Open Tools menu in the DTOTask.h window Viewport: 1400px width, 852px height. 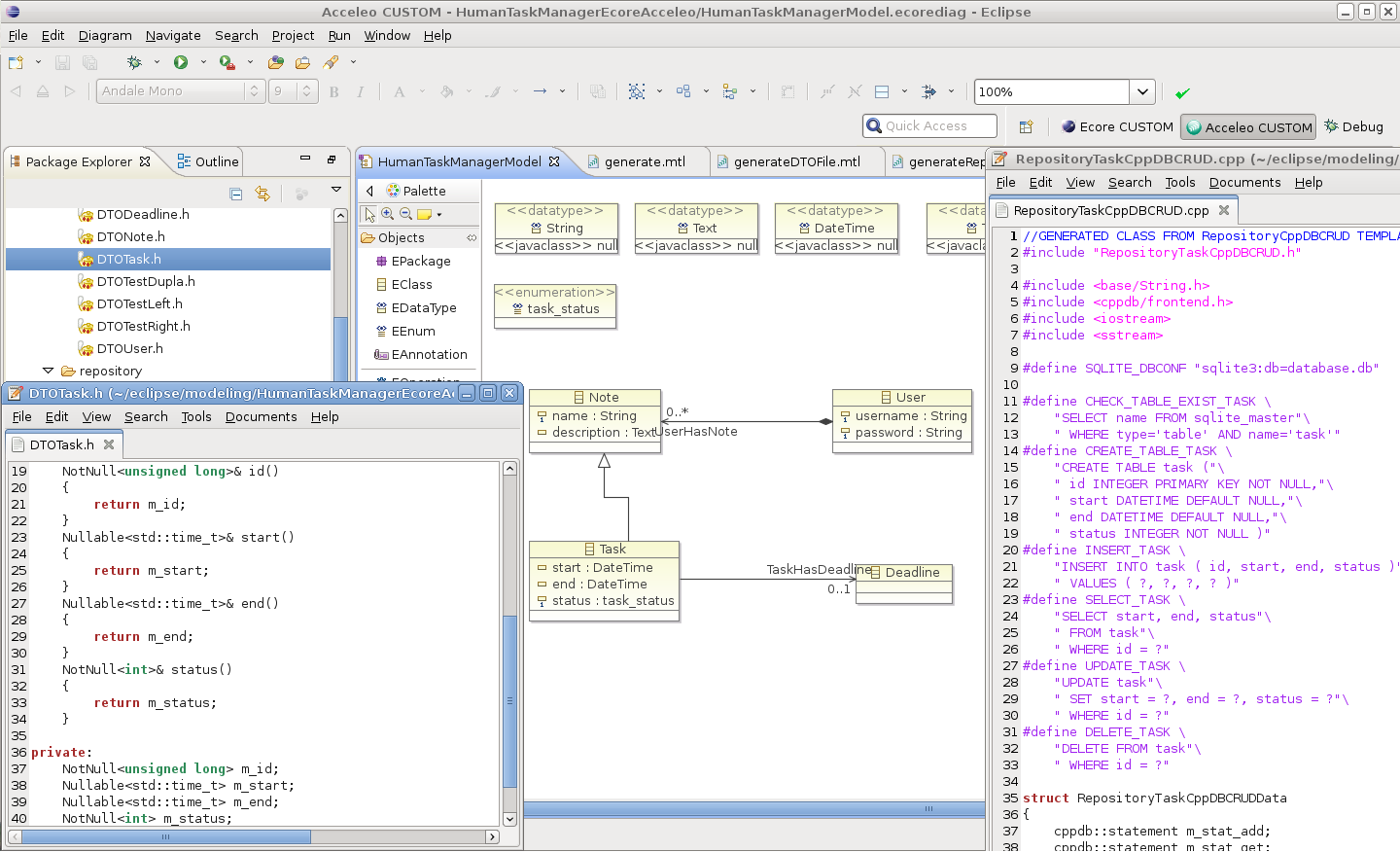pos(196,416)
